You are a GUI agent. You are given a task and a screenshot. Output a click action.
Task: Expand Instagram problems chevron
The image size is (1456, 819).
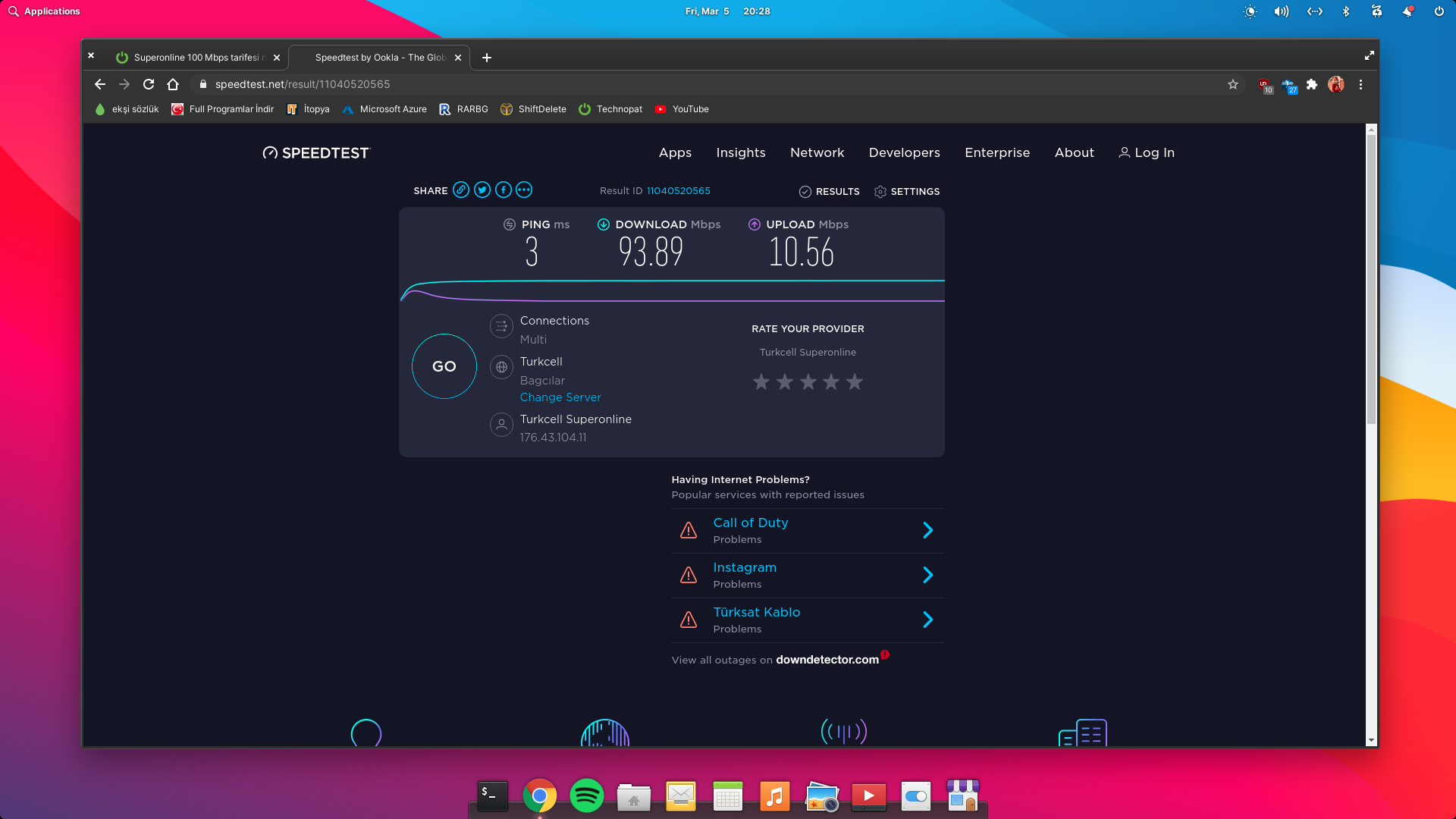tap(927, 576)
